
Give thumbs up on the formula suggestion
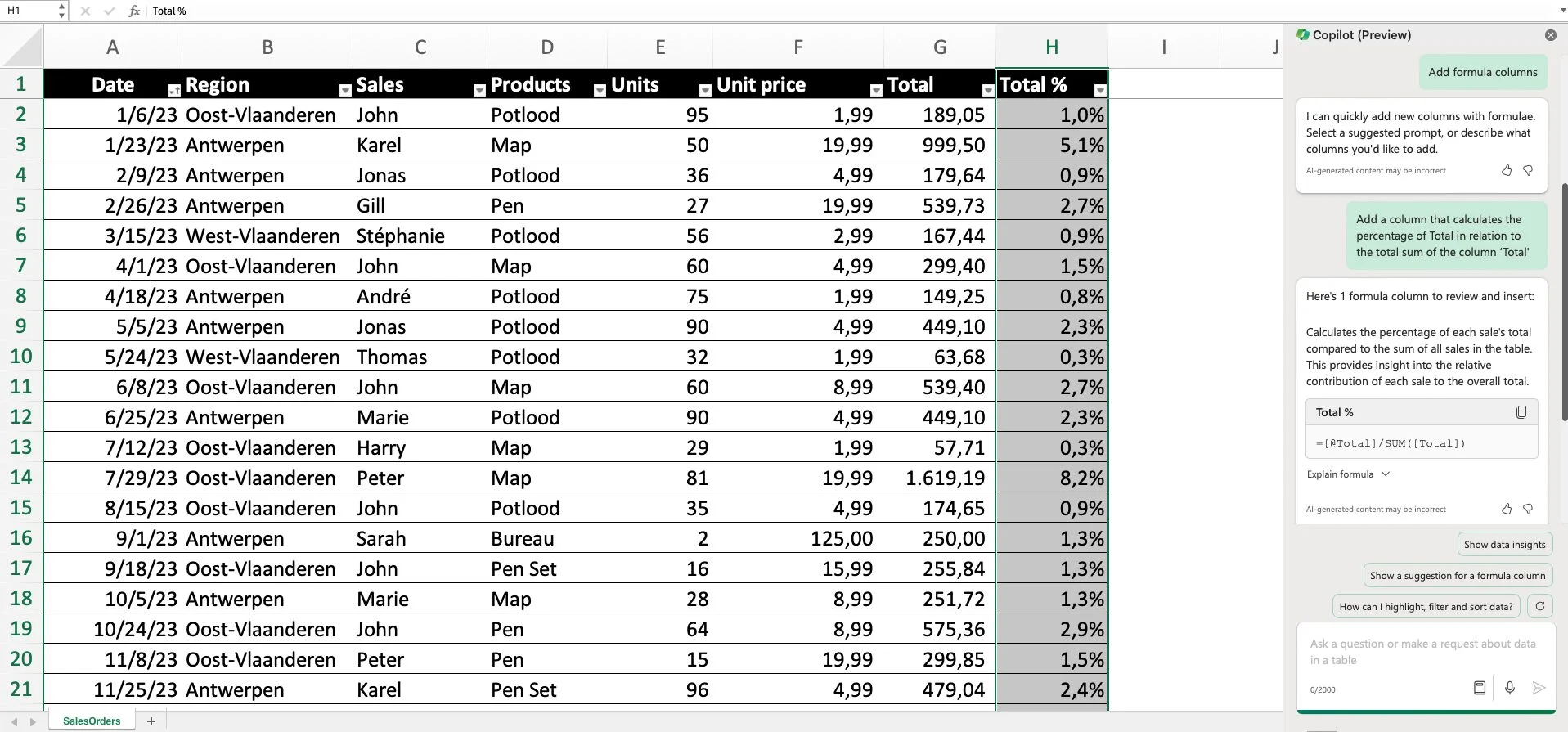click(1507, 509)
